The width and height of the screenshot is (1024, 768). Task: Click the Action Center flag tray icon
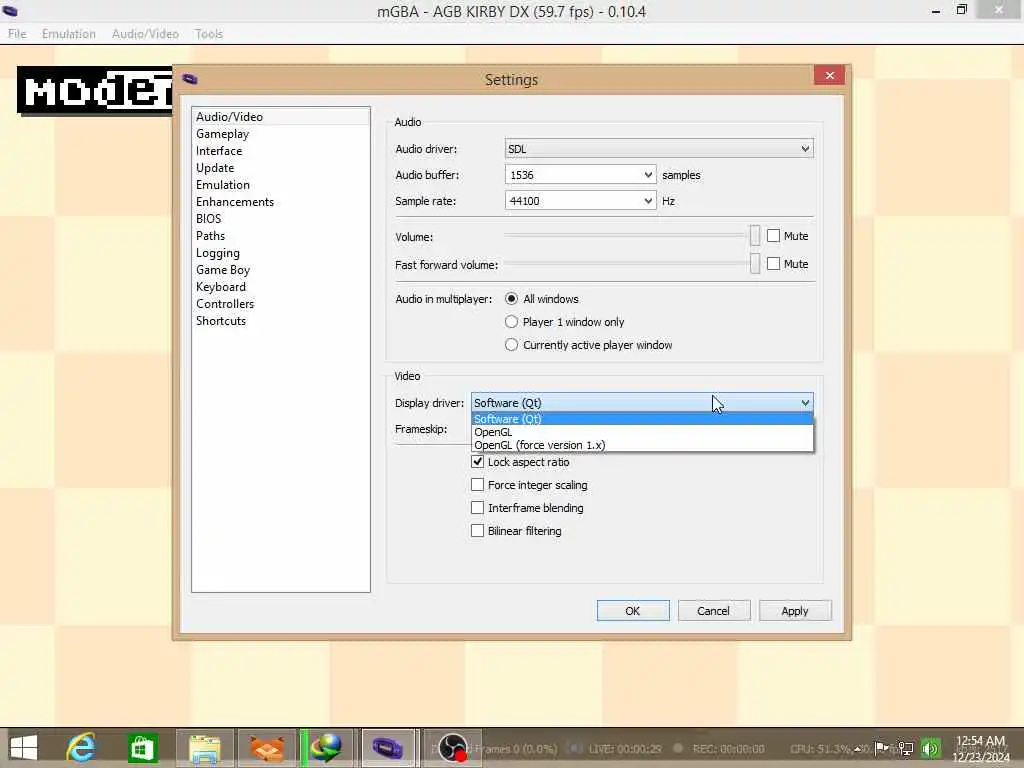[881, 748]
